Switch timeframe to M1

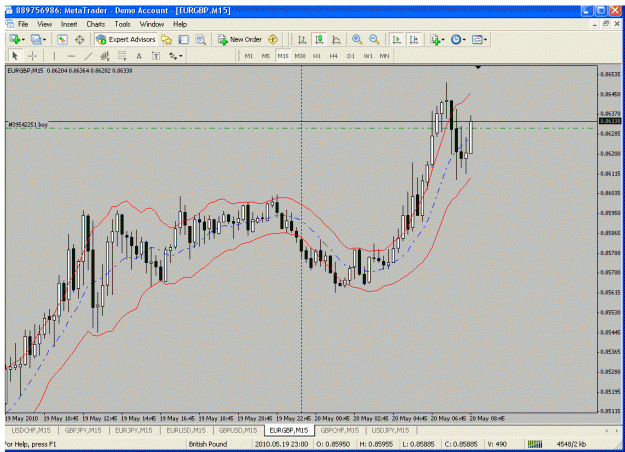[249, 56]
